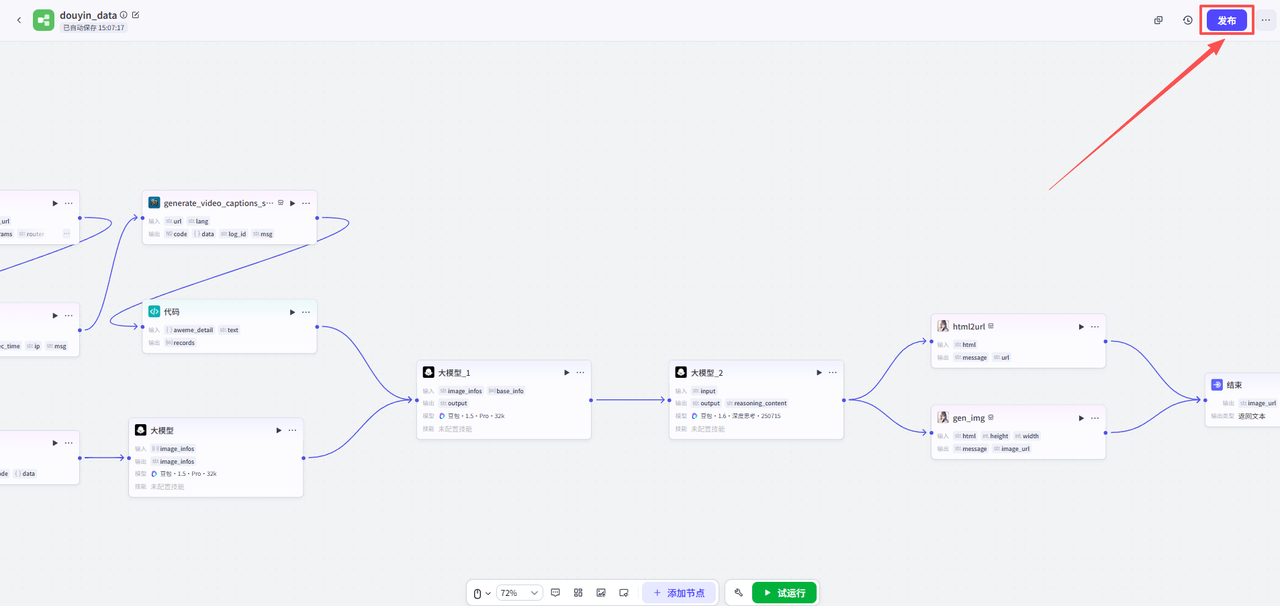Select the 代码 code node title
The image size is (1280, 606).
click(172, 312)
